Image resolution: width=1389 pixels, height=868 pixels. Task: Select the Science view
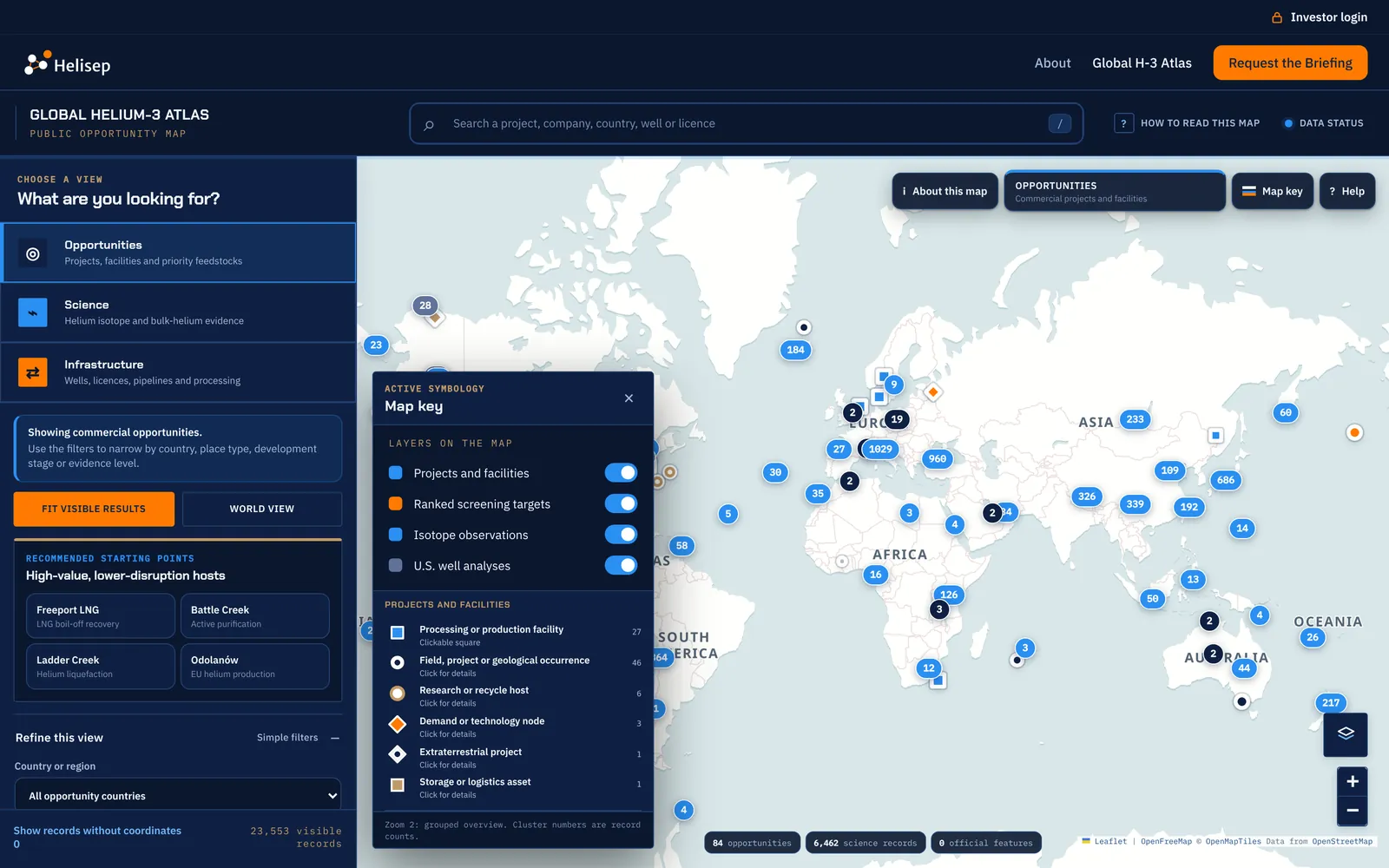tap(178, 312)
